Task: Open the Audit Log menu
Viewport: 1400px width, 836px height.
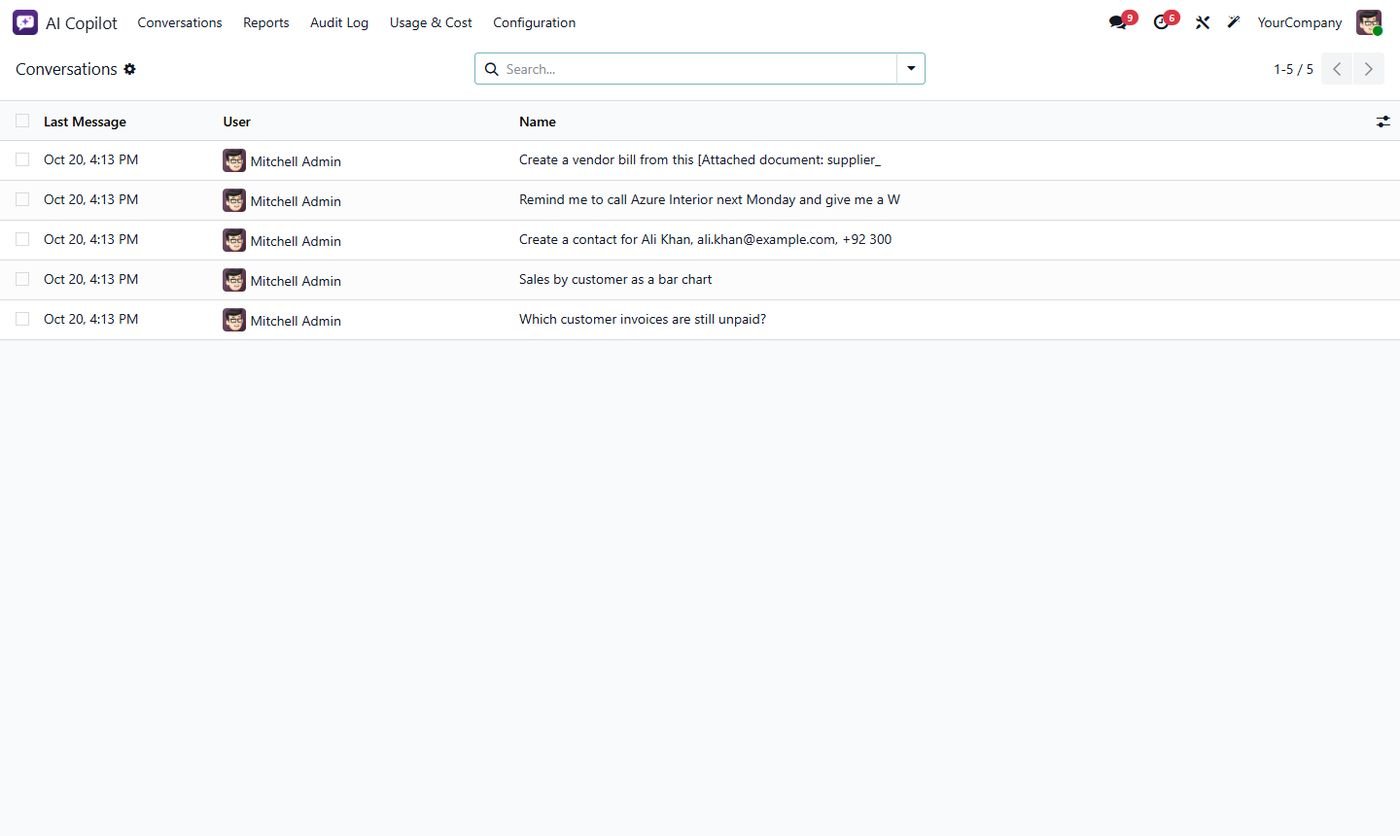Action: tap(339, 22)
